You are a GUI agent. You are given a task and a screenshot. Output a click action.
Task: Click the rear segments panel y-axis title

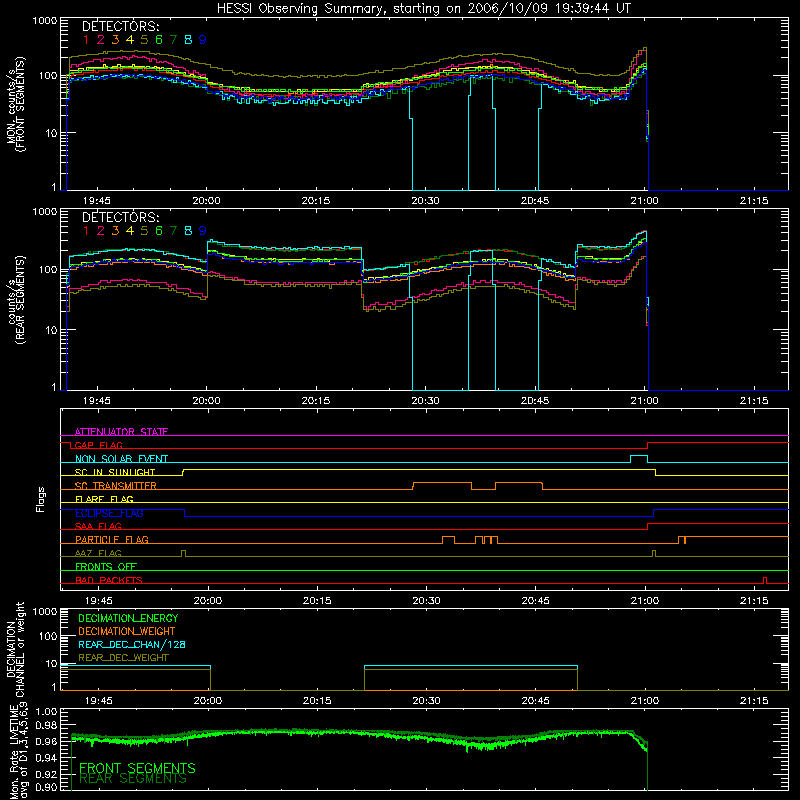[16, 300]
